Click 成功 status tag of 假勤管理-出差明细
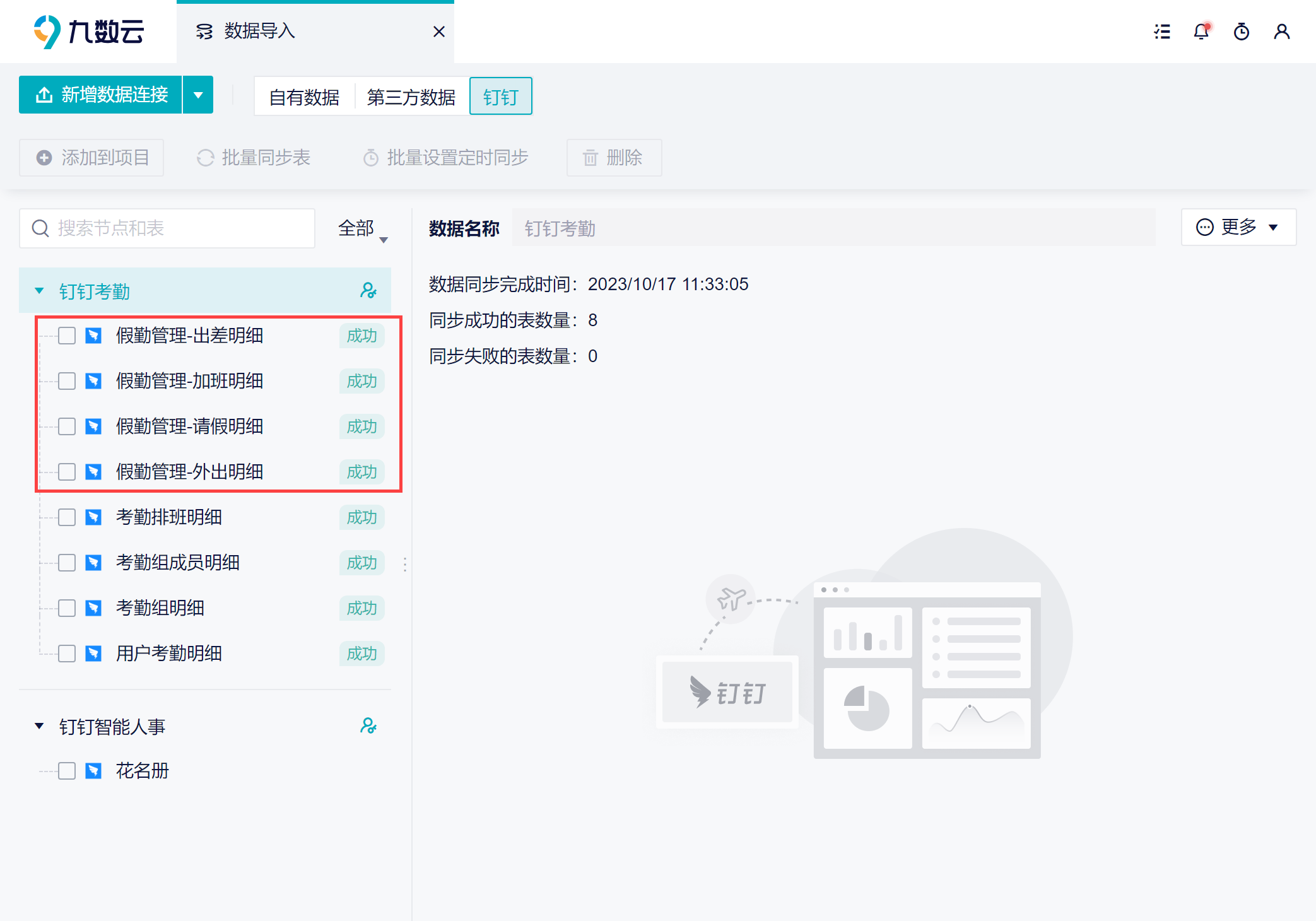Image resolution: width=1316 pixels, height=921 pixels. 362,336
